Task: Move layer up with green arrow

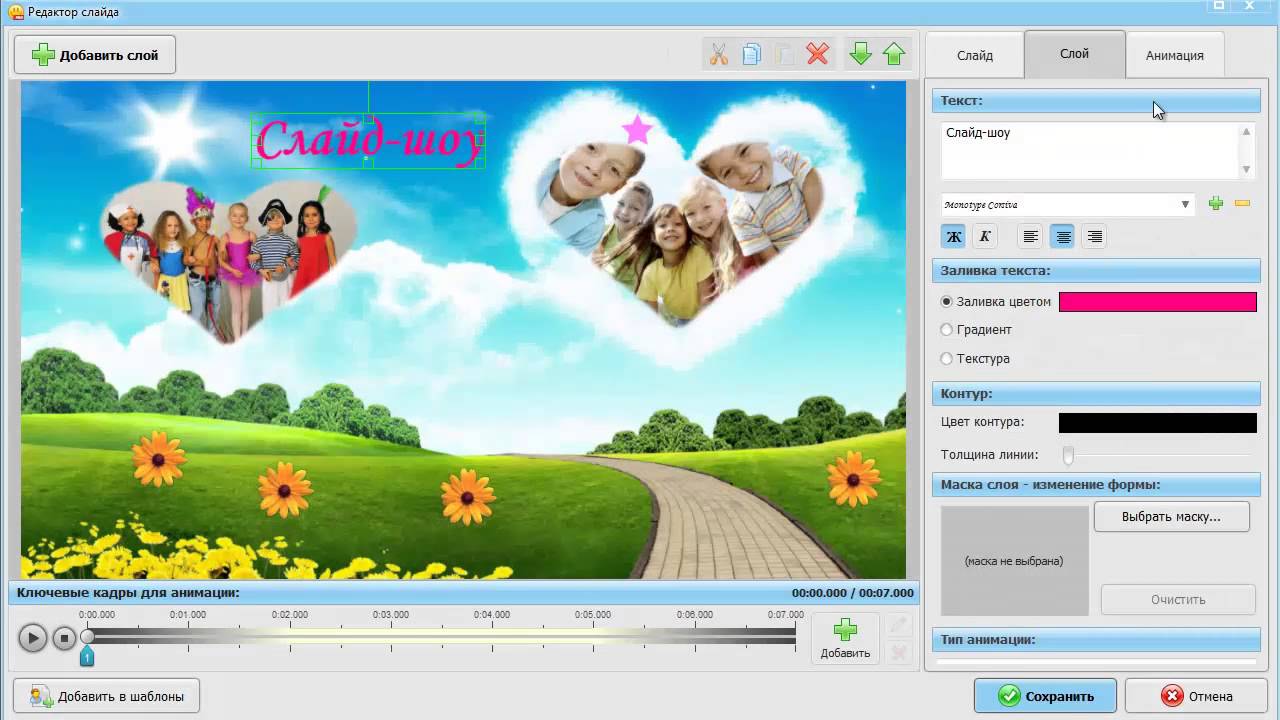Action: (x=894, y=54)
